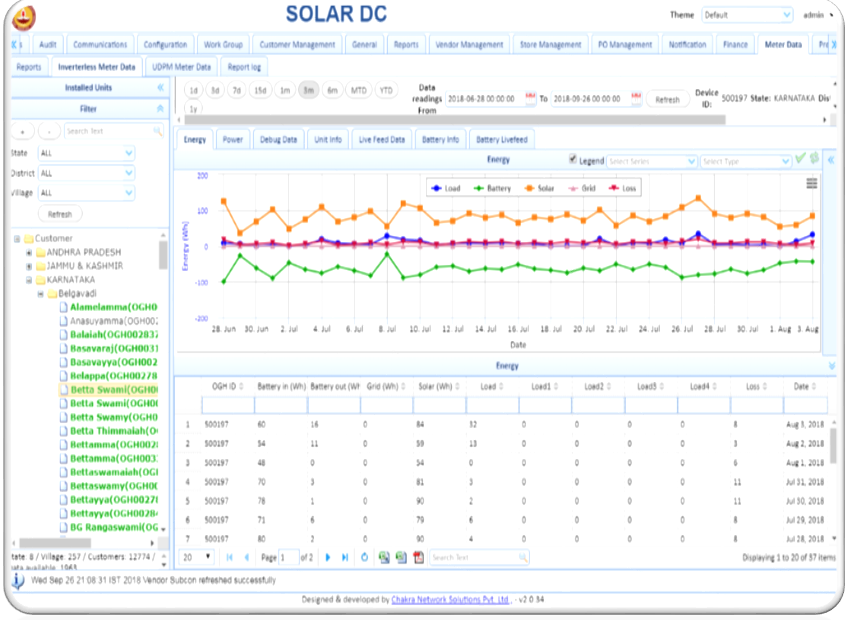Go to the first page of the grid
This screenshot has width=847, height=620.
coord(230,557)
